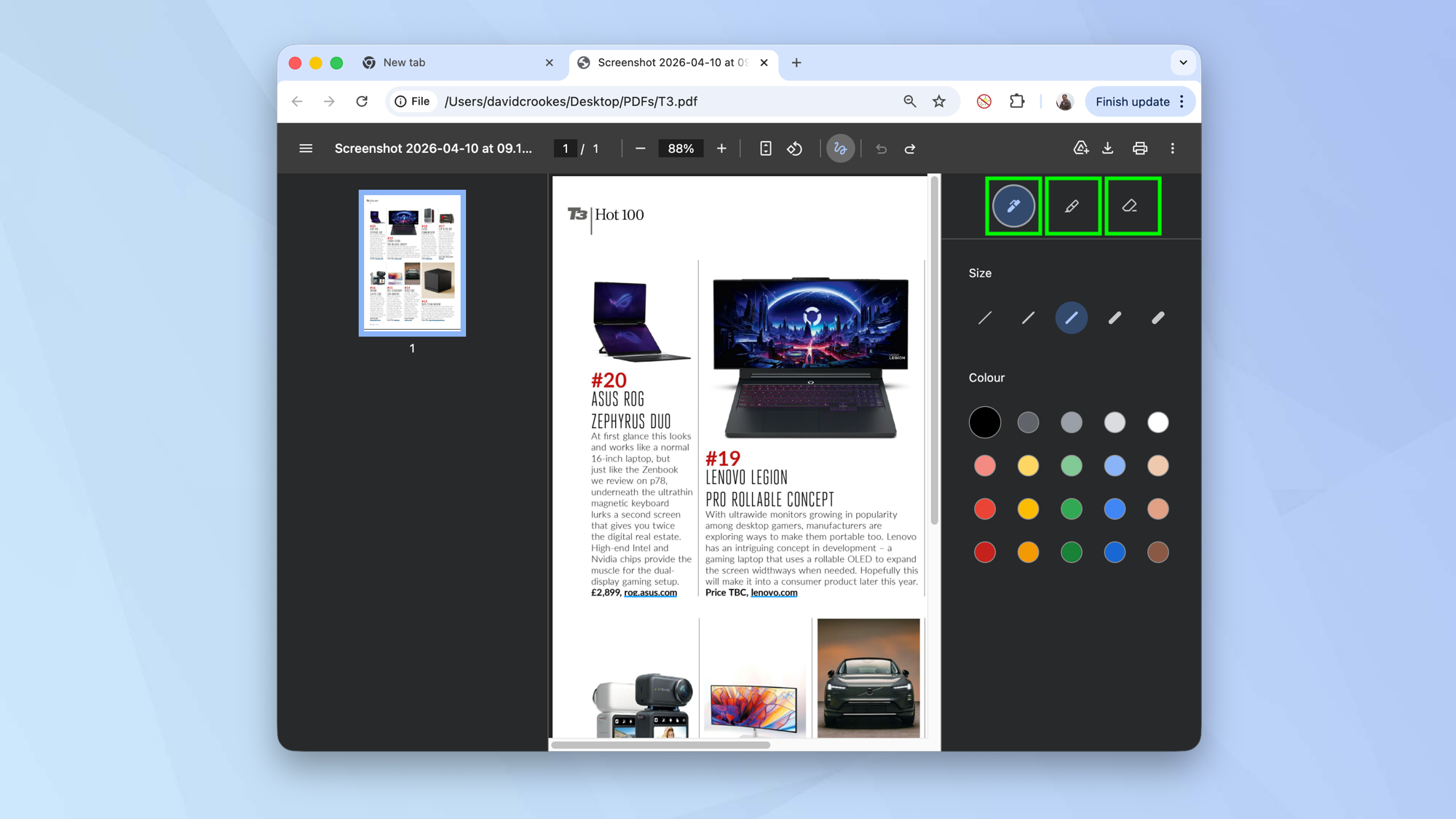Switch to the New tab browser tab
1456x819 pixels.
[403, 63]
